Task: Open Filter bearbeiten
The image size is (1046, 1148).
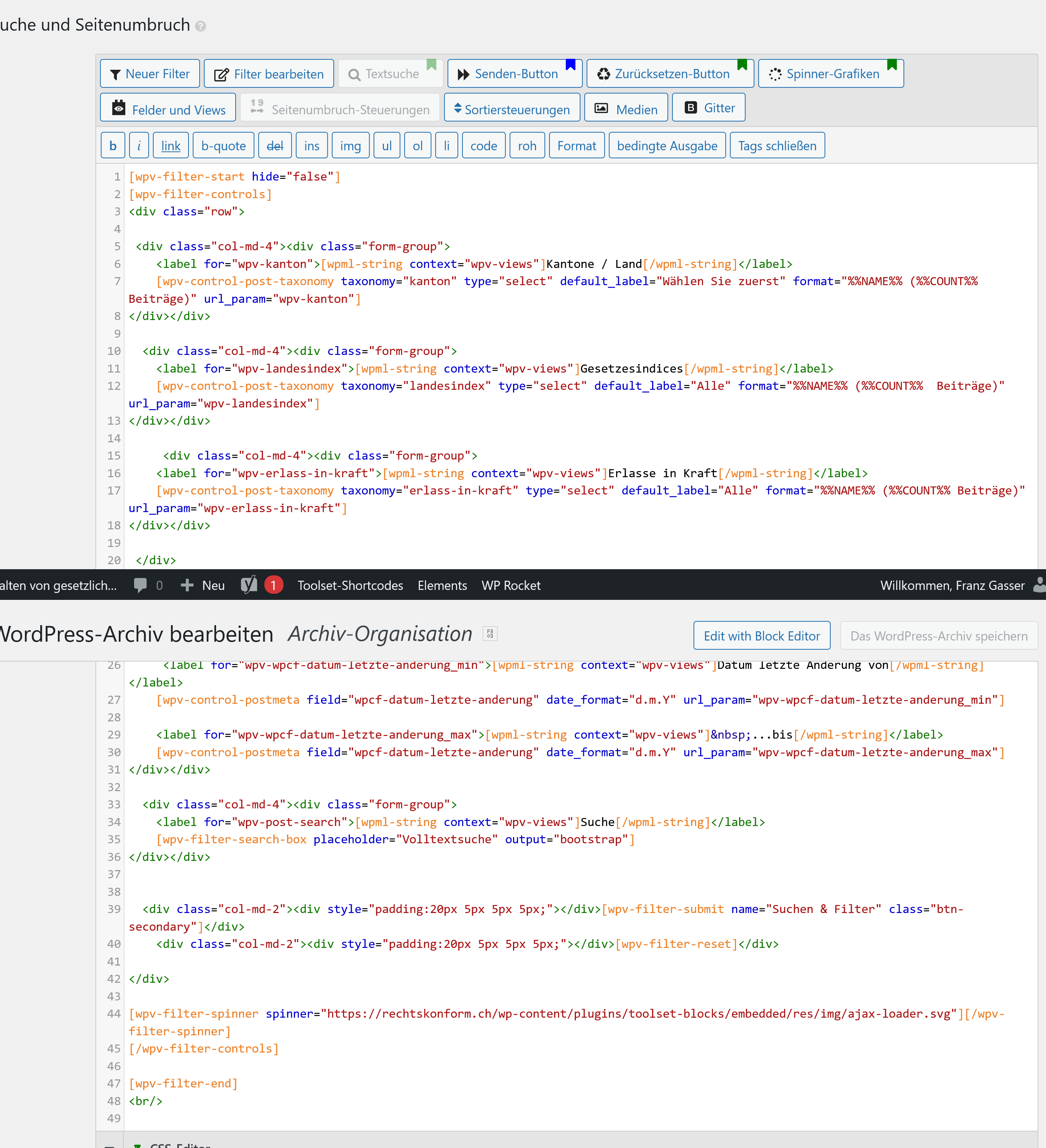Action: tap(269, 74)
